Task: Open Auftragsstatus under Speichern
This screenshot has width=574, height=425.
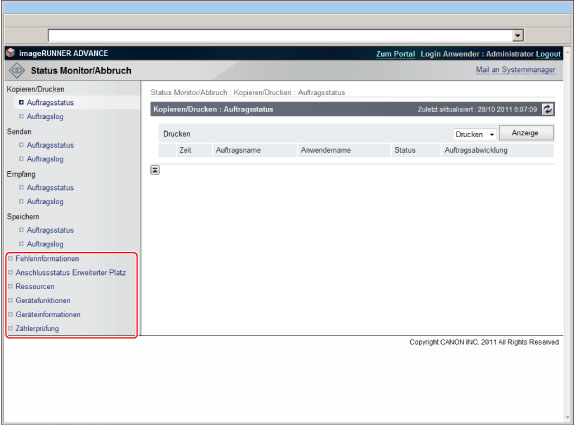Action: point(50,230)
